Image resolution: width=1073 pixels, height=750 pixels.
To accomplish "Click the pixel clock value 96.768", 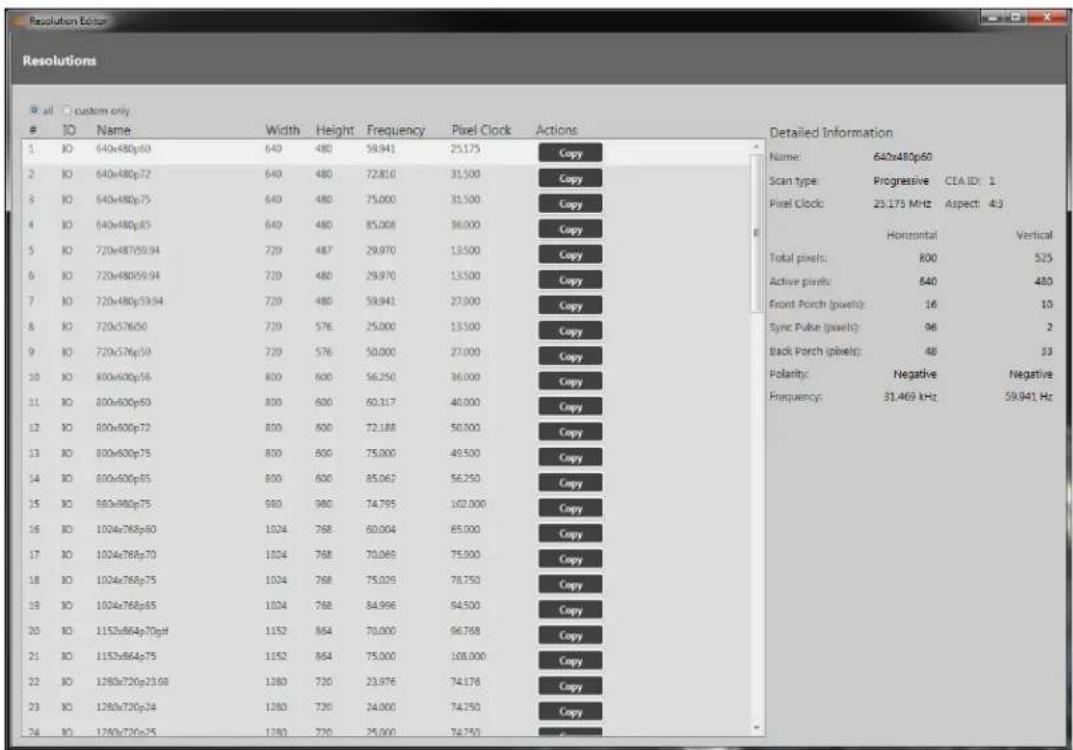I will (x=465, y=630).
